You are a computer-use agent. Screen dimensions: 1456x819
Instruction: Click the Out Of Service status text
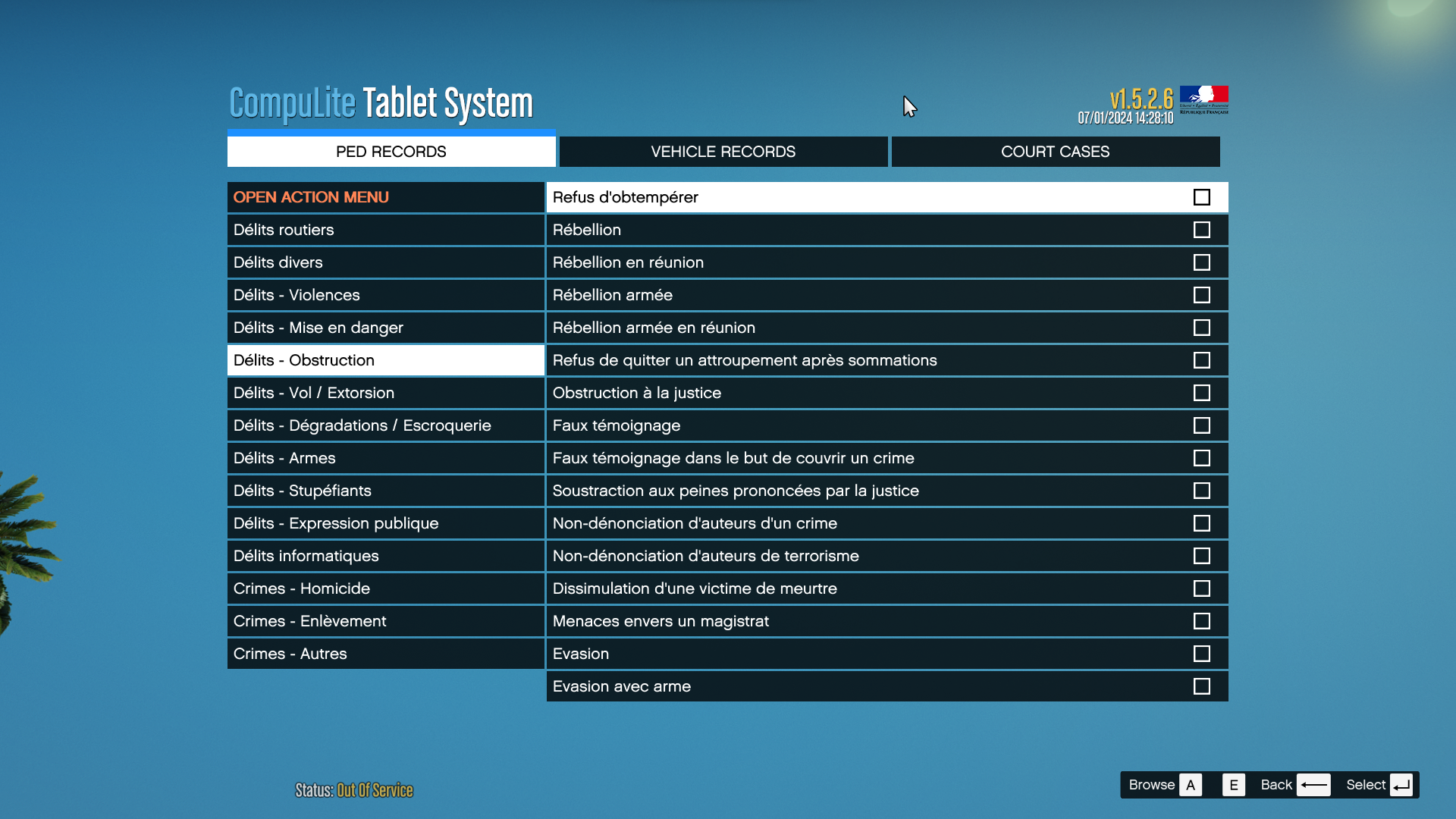tap(375, 790)
